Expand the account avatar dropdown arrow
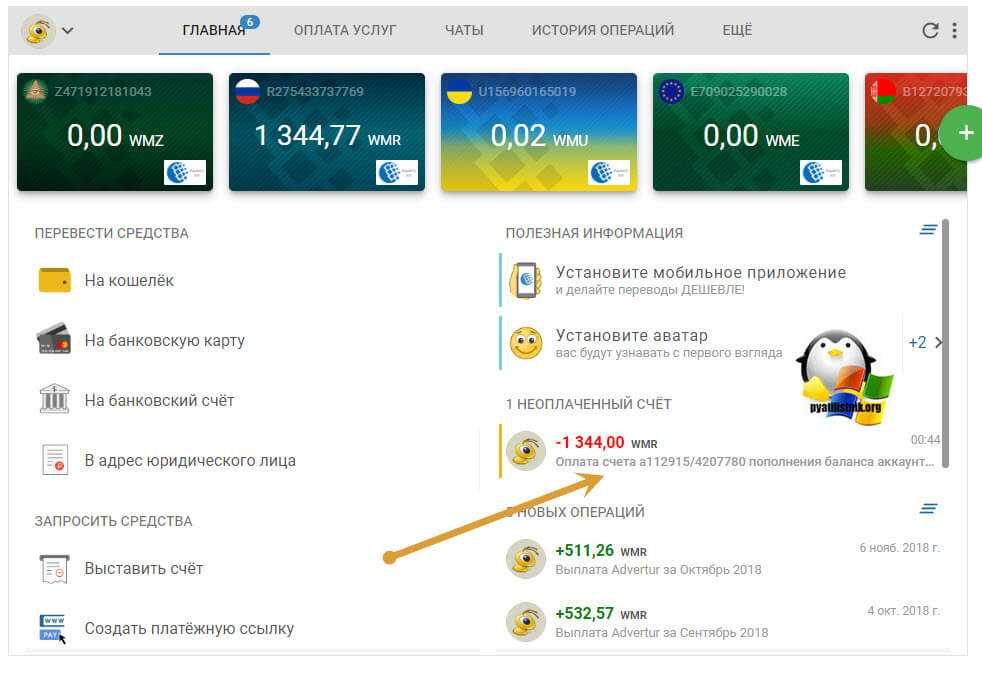 (x=68, y=30)
